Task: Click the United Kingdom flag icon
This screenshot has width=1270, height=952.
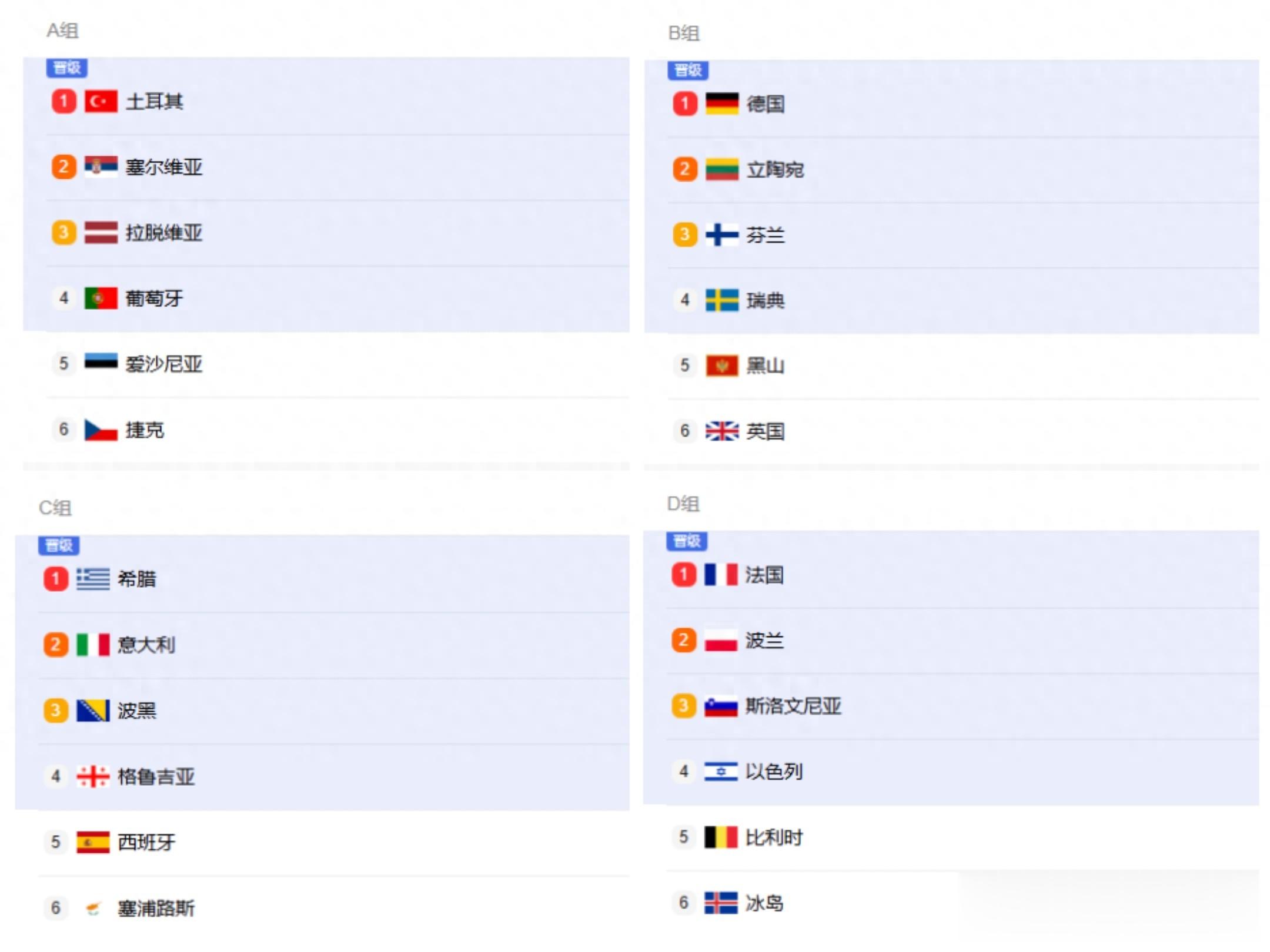Action: [x=721, y=431]
